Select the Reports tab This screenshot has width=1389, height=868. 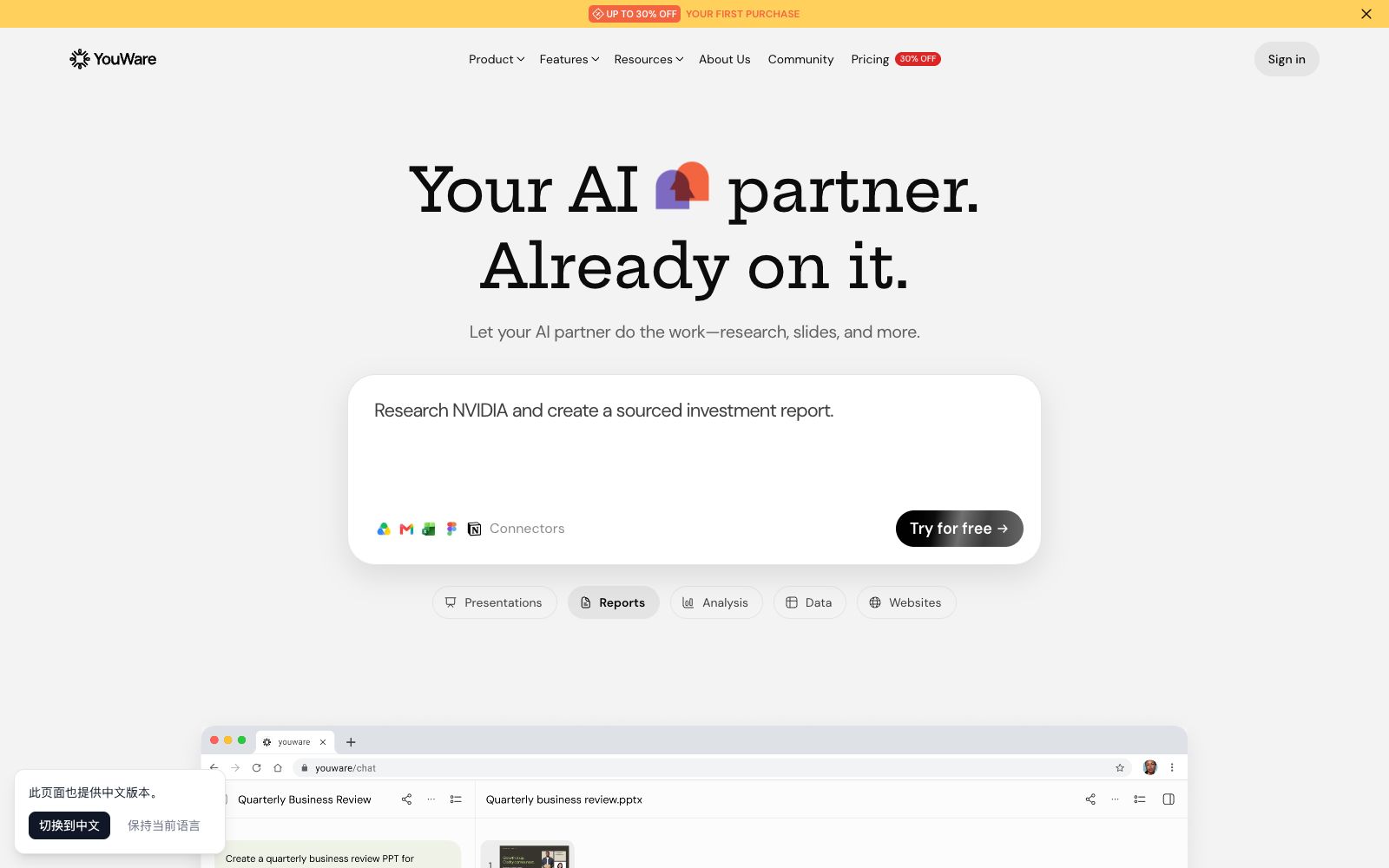pos(613,602)
